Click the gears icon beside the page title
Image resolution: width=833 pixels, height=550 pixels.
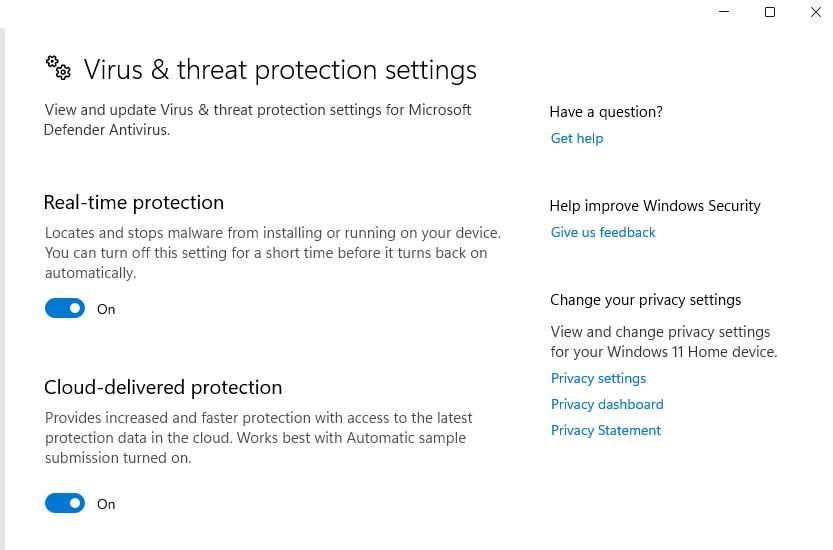[58, 68]
